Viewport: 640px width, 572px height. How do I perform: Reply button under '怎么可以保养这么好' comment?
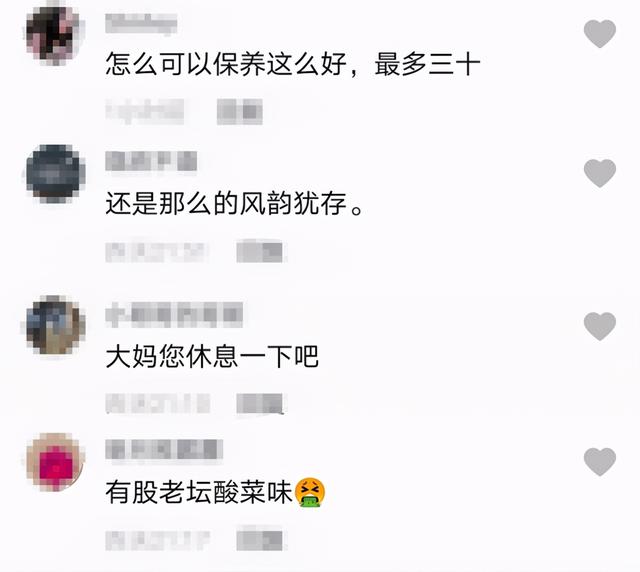[x=240, y=111]
